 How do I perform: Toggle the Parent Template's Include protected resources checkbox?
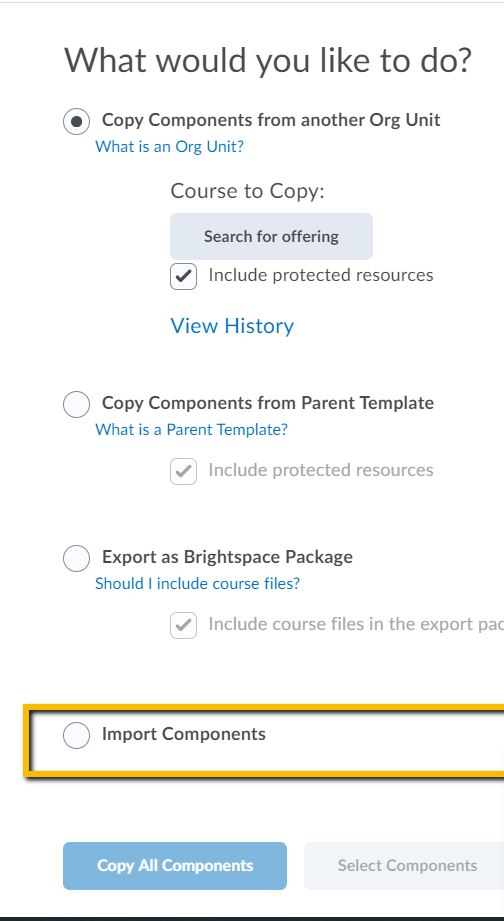point(183,471)
